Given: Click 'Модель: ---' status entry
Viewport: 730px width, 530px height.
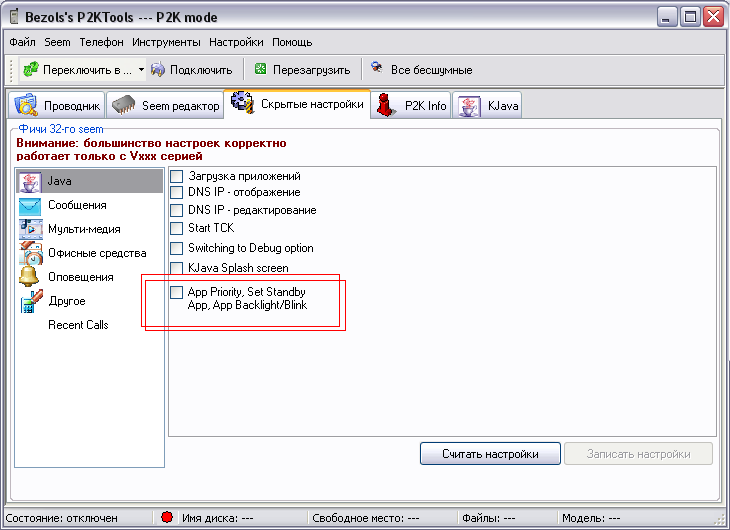Looking at the screenshot, I should pos(591,518).
